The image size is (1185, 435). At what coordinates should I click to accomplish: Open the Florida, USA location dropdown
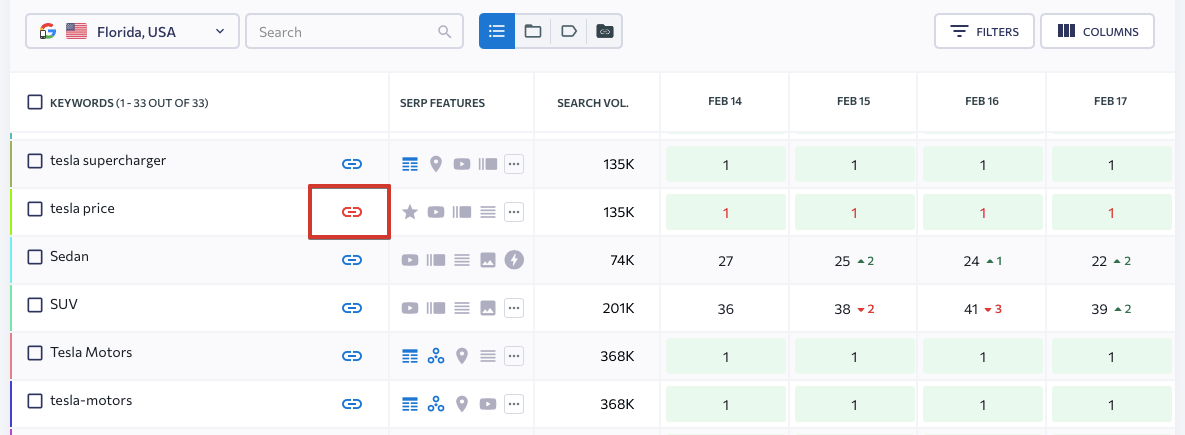[132, 32]
